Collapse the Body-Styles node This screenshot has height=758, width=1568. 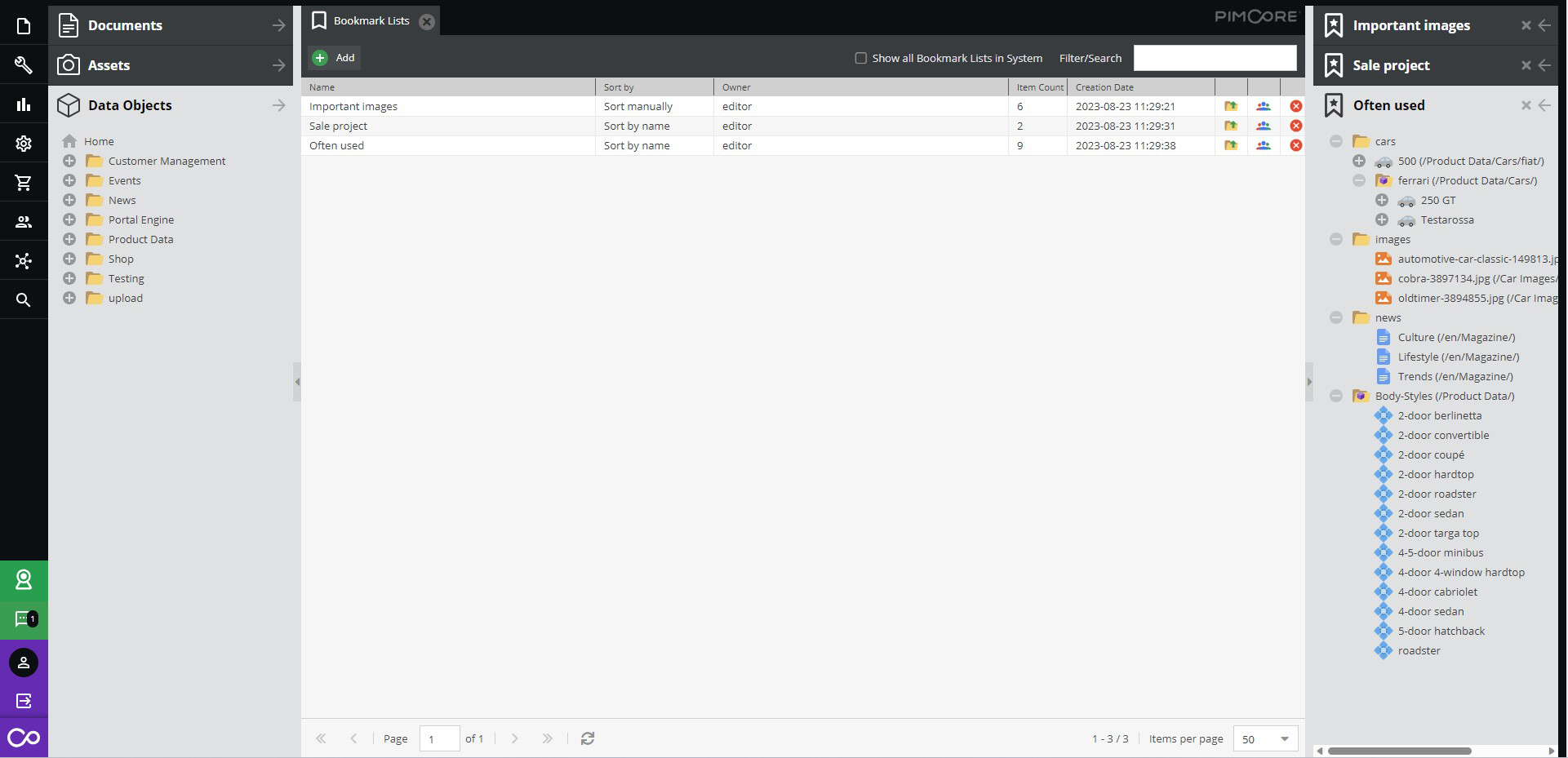1336,396
